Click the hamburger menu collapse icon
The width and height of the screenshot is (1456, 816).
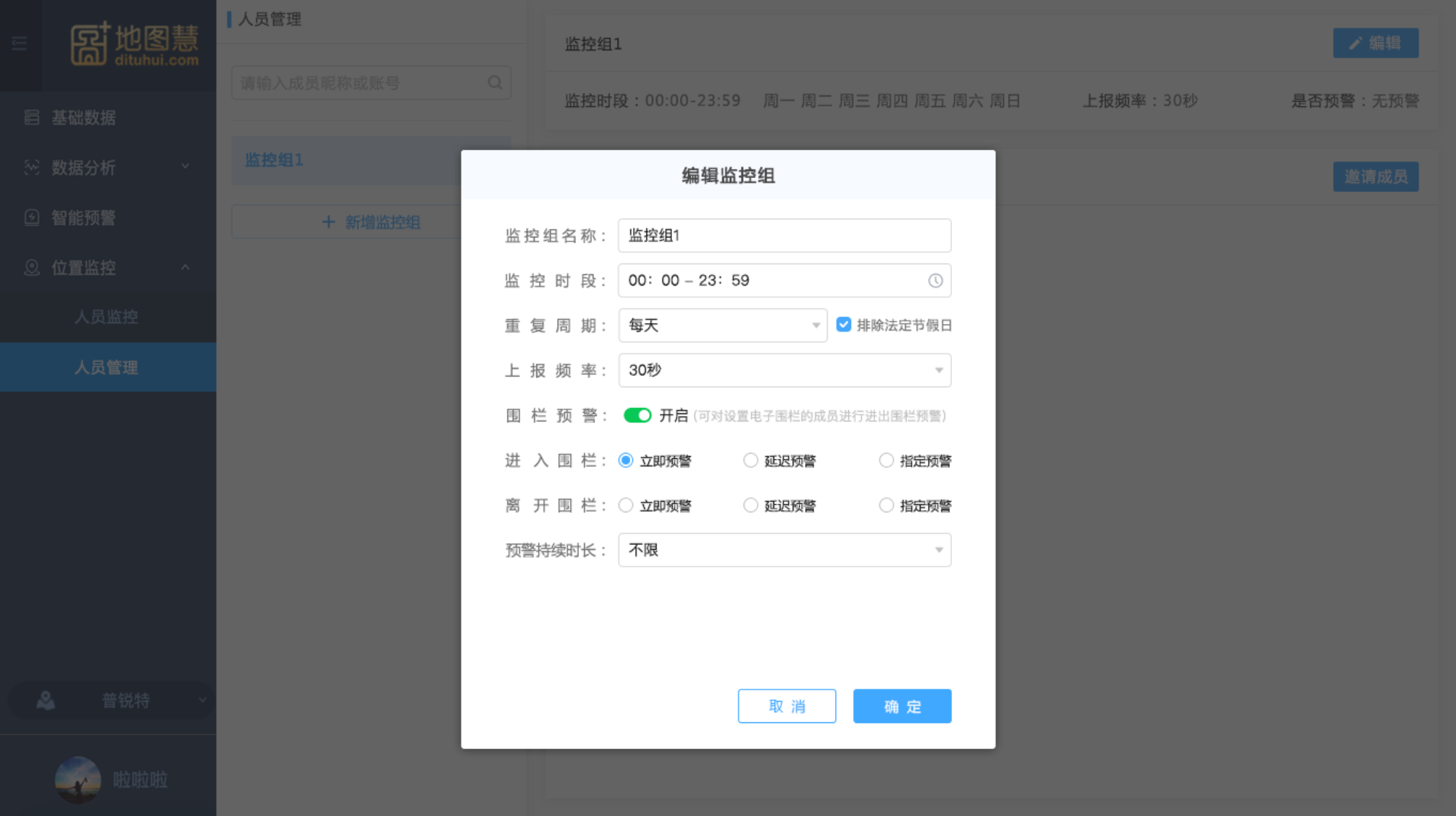(x=19, y=43)
